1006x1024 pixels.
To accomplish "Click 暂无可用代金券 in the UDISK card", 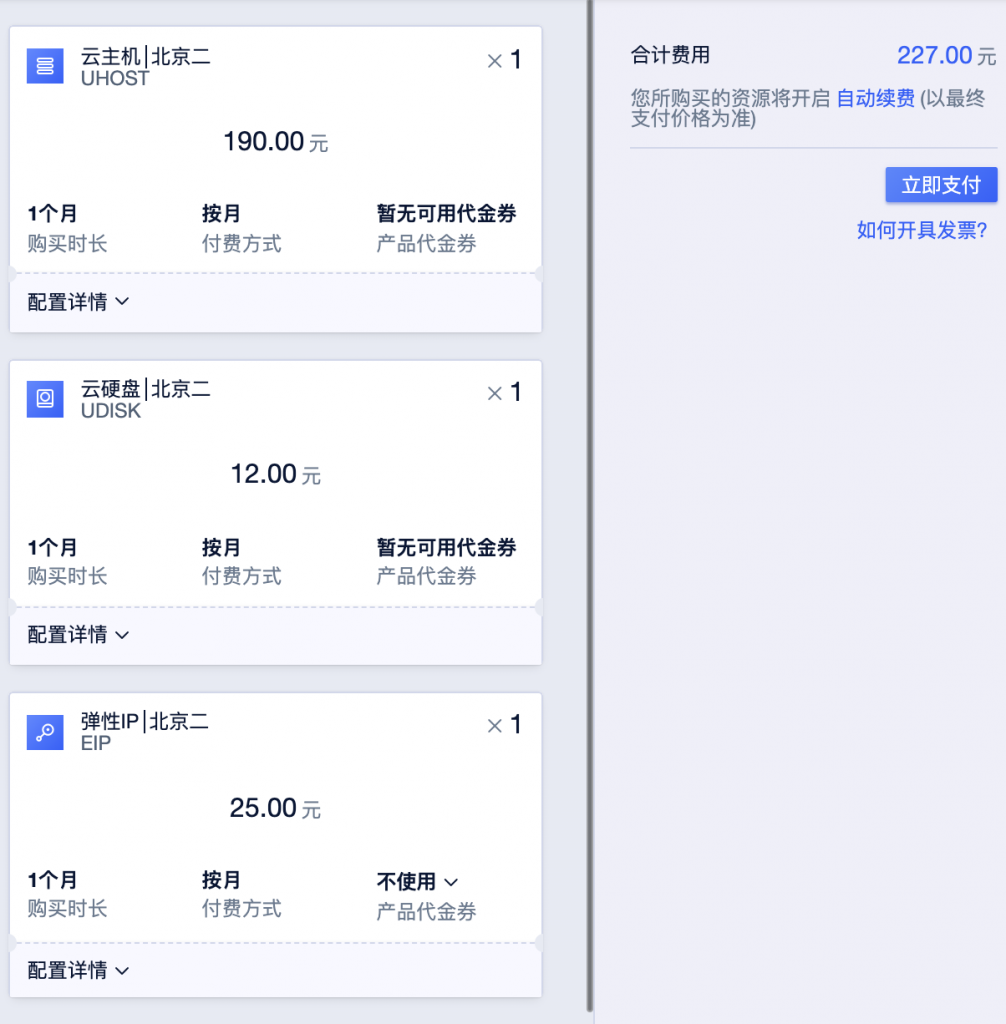I will click(446, 547).
